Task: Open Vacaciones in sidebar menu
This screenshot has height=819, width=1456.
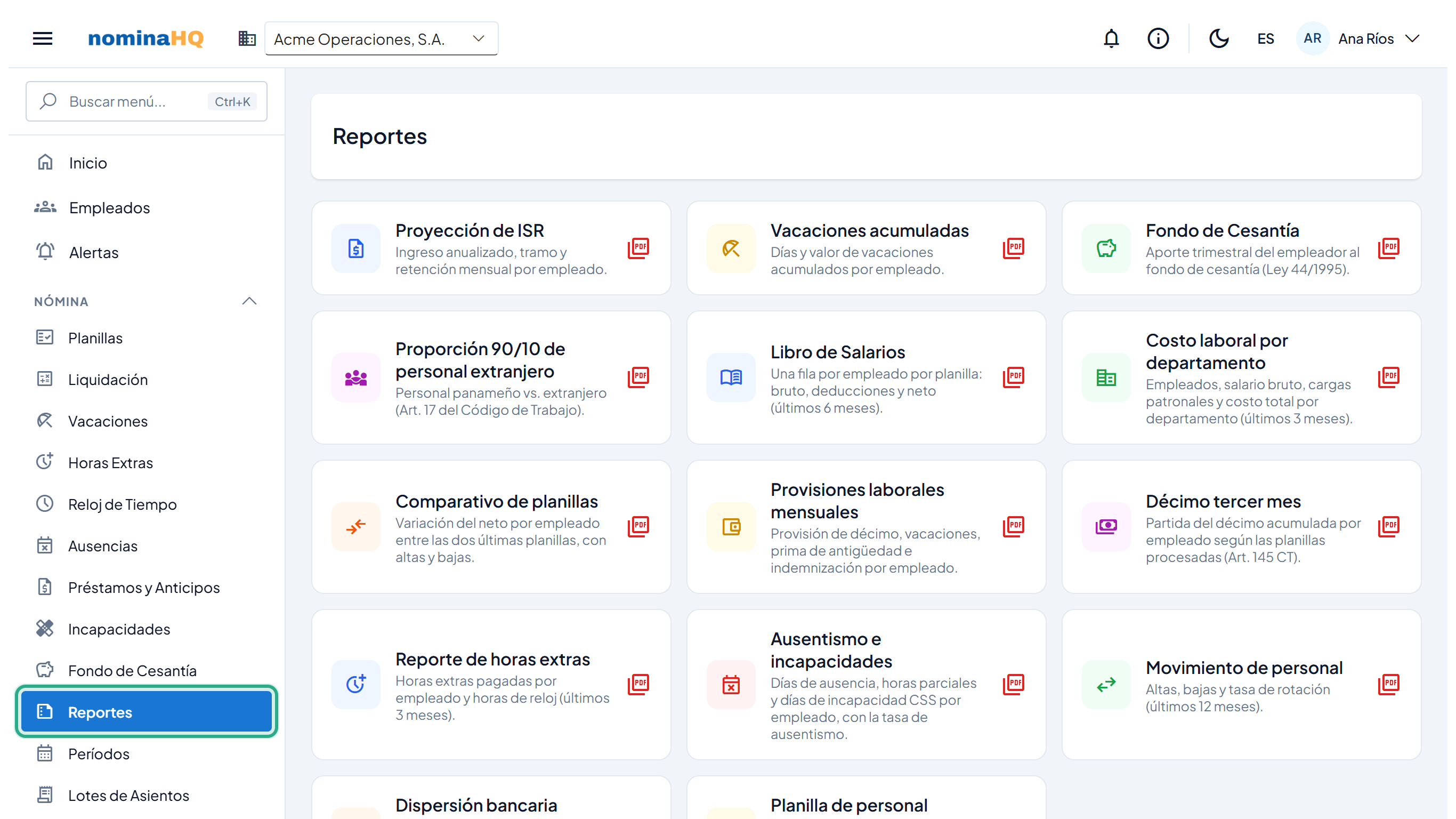Action: (147, 421)
